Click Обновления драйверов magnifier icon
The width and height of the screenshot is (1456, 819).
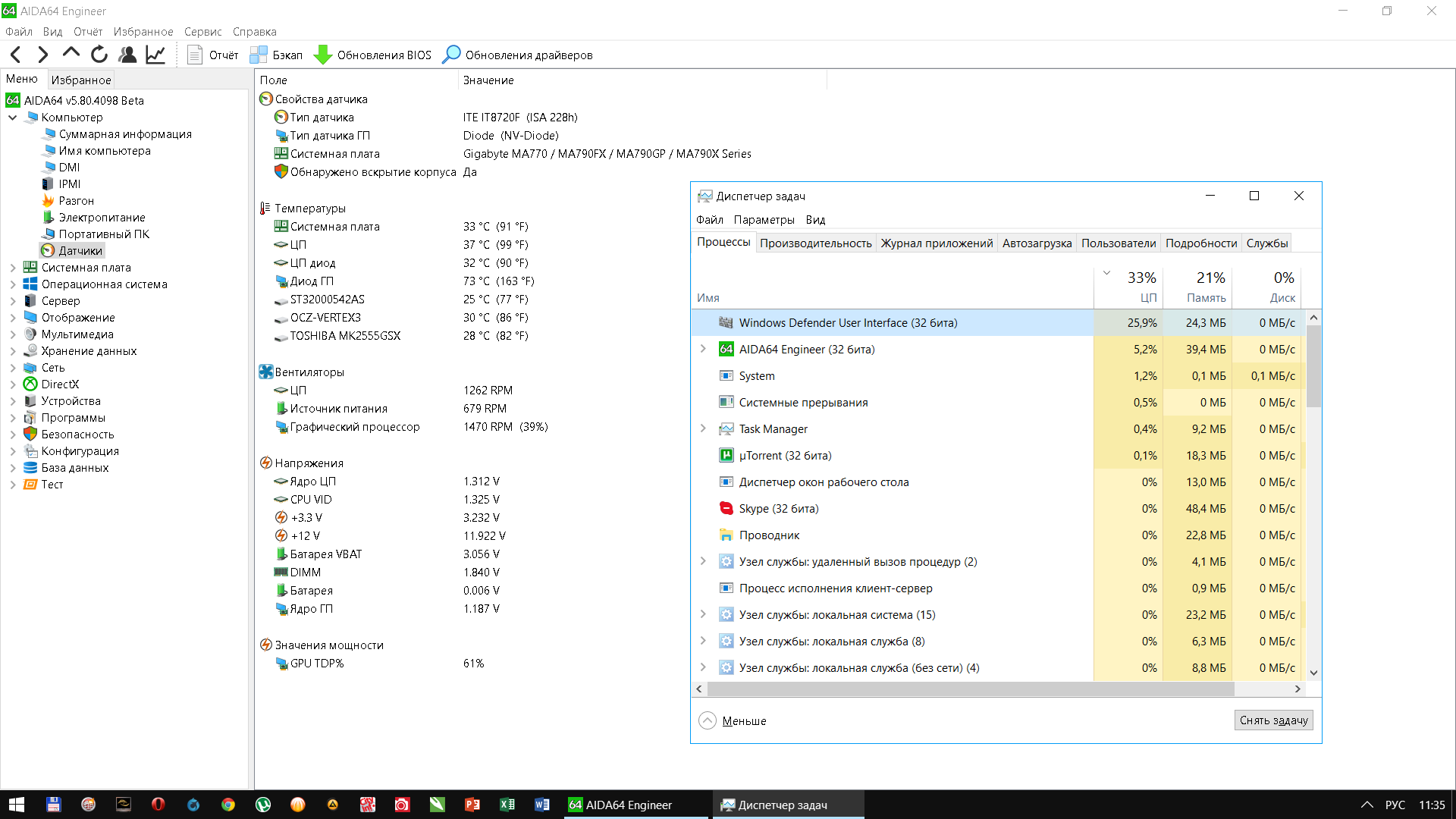[451, 55]
